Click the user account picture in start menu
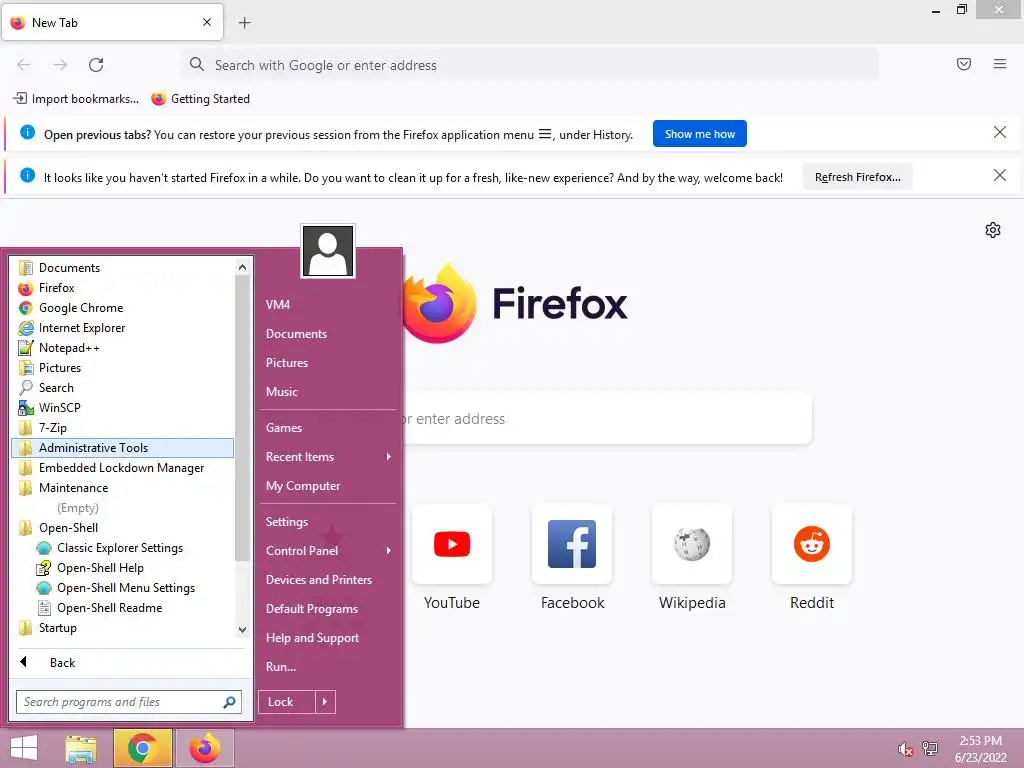Image resolution: width=1024 pixels, height=768 pixels. point(328,251)
